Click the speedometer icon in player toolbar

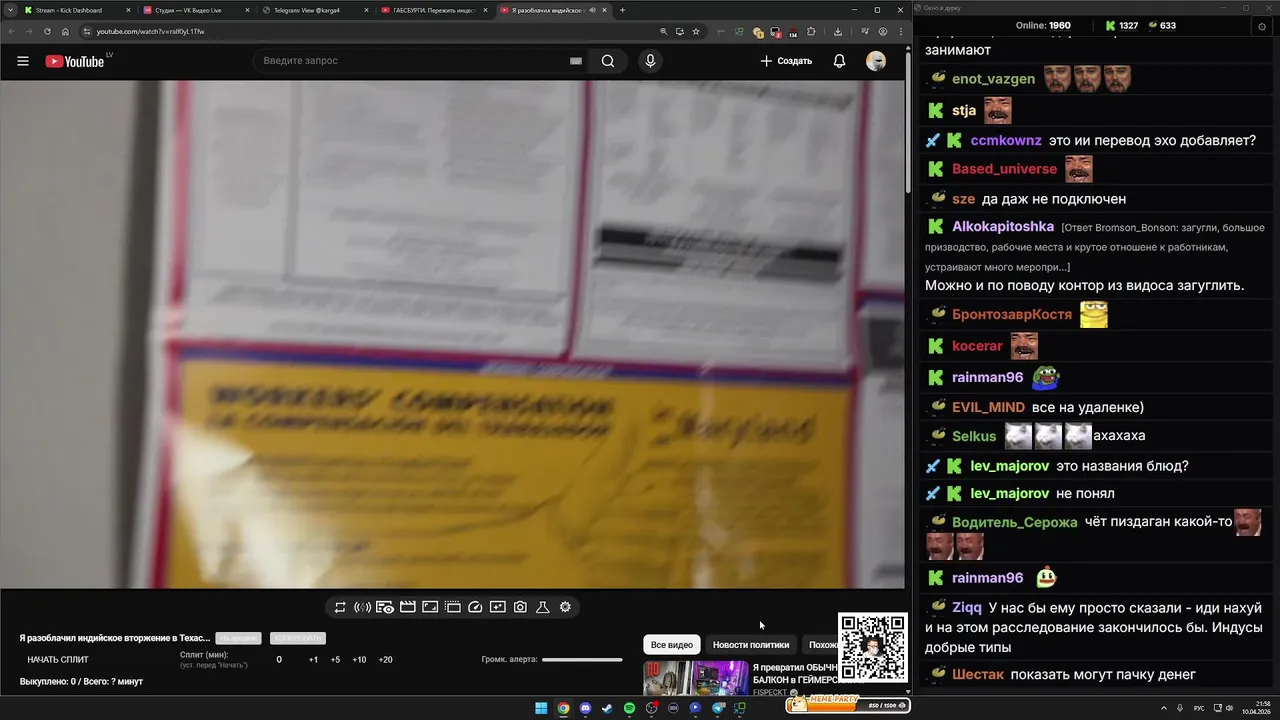tap(475, 607)
